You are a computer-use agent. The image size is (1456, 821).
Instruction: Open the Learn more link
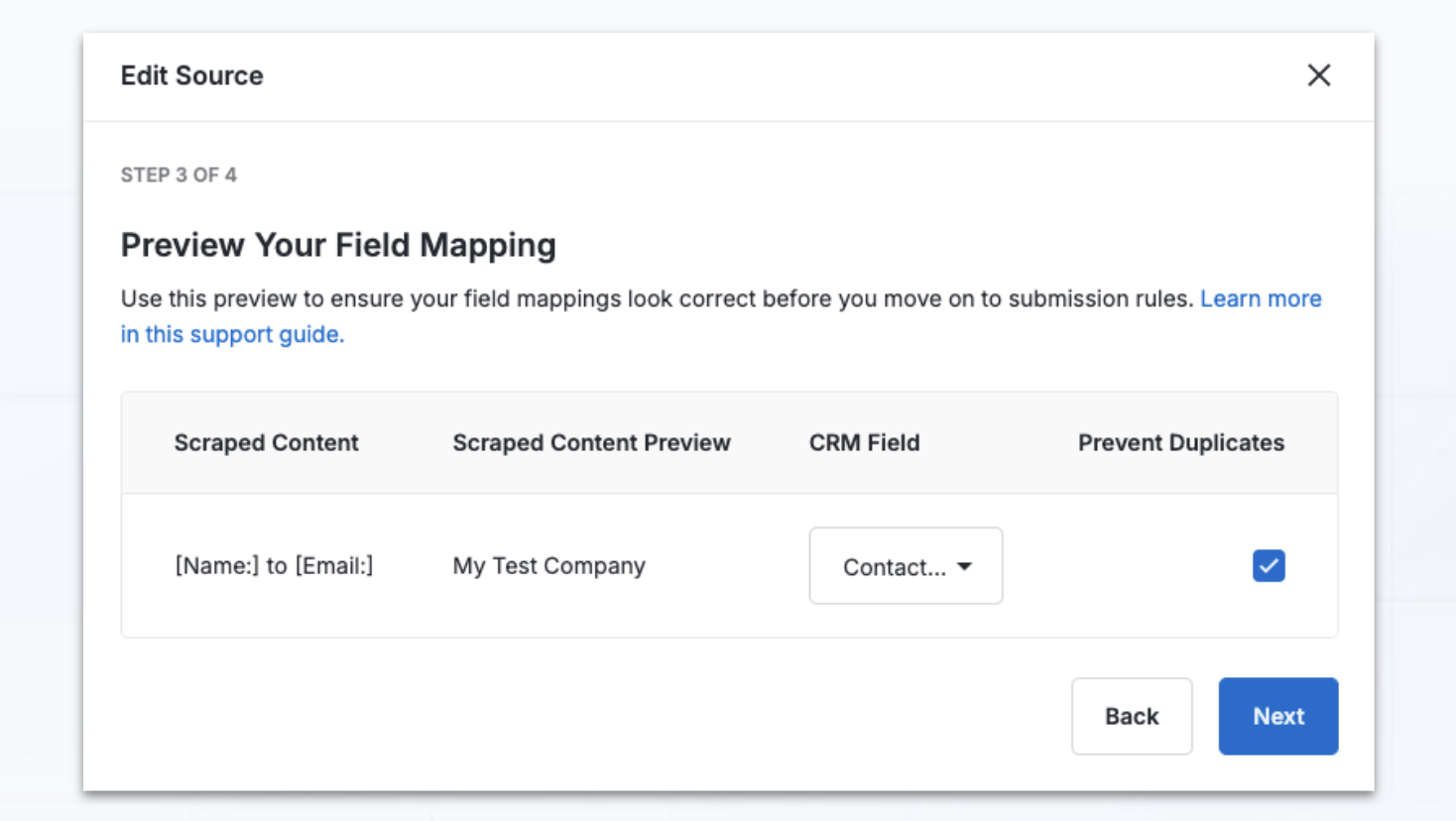pos(1260,299)
